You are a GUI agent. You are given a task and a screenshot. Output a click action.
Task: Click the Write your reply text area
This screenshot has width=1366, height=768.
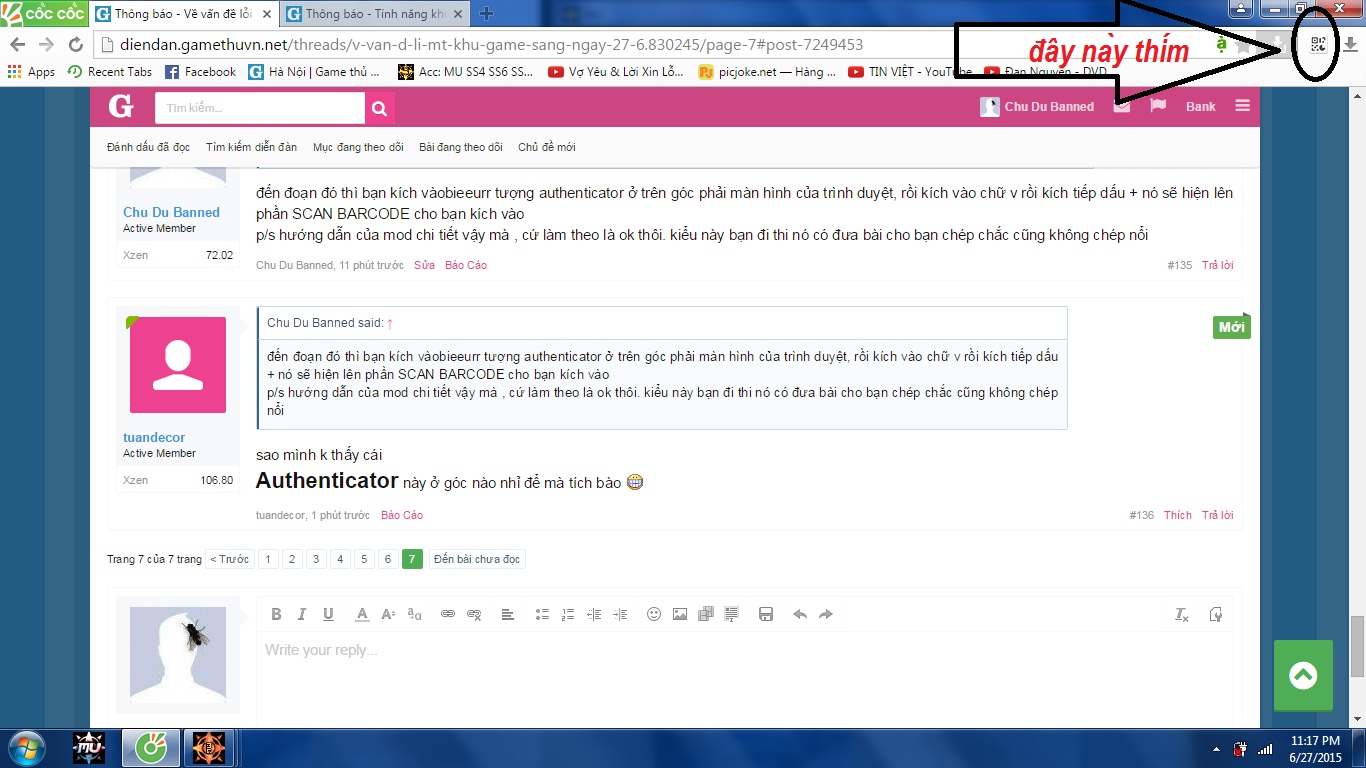(740, 670)
